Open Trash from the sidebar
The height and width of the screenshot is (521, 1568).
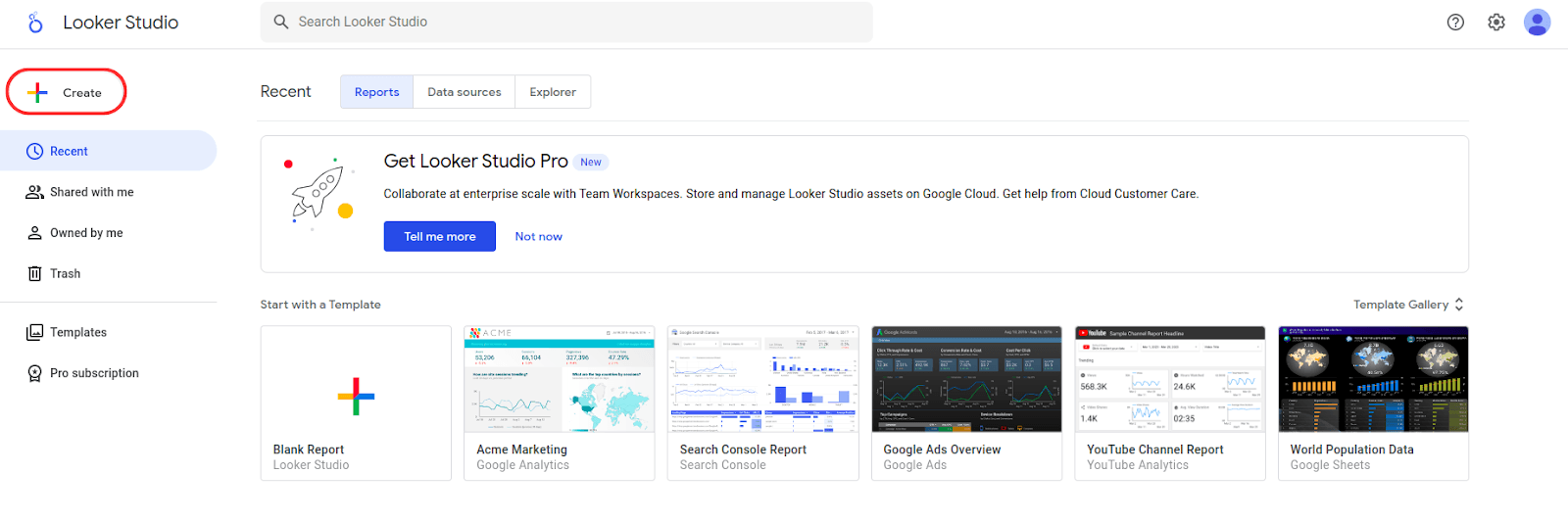click(66, 274)
